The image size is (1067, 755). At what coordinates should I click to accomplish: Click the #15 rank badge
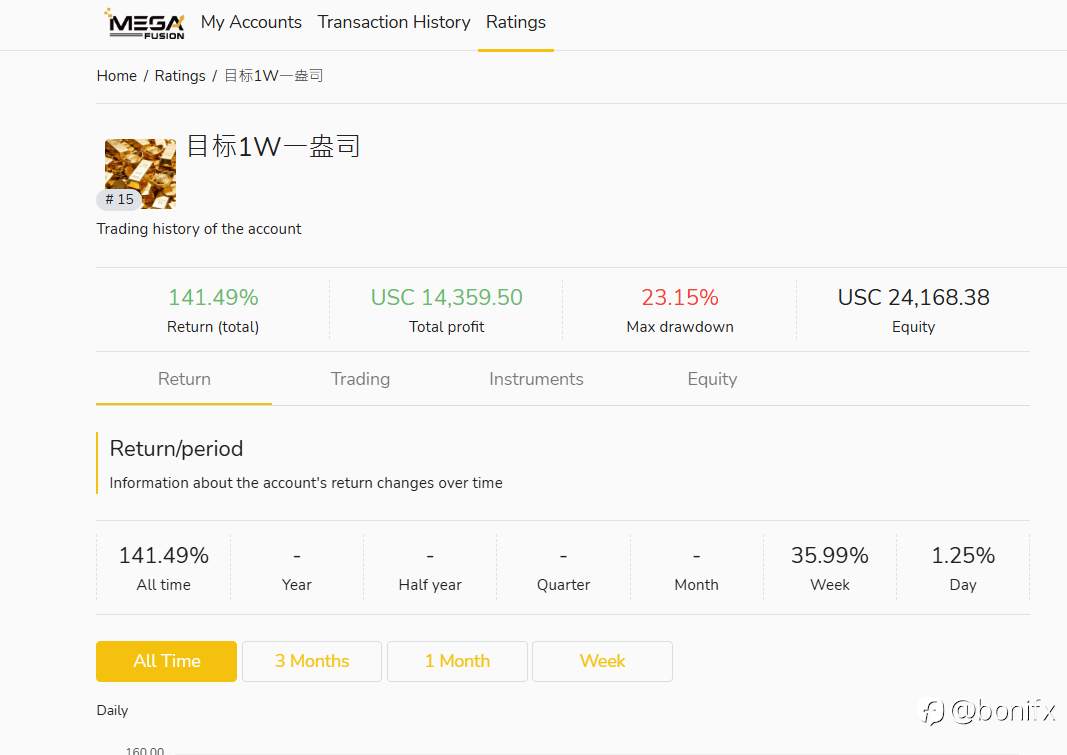(118, 199)
